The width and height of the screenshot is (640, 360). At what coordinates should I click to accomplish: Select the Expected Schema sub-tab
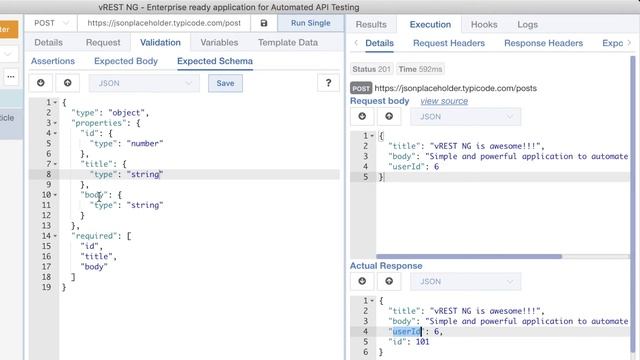click(215, 61)
